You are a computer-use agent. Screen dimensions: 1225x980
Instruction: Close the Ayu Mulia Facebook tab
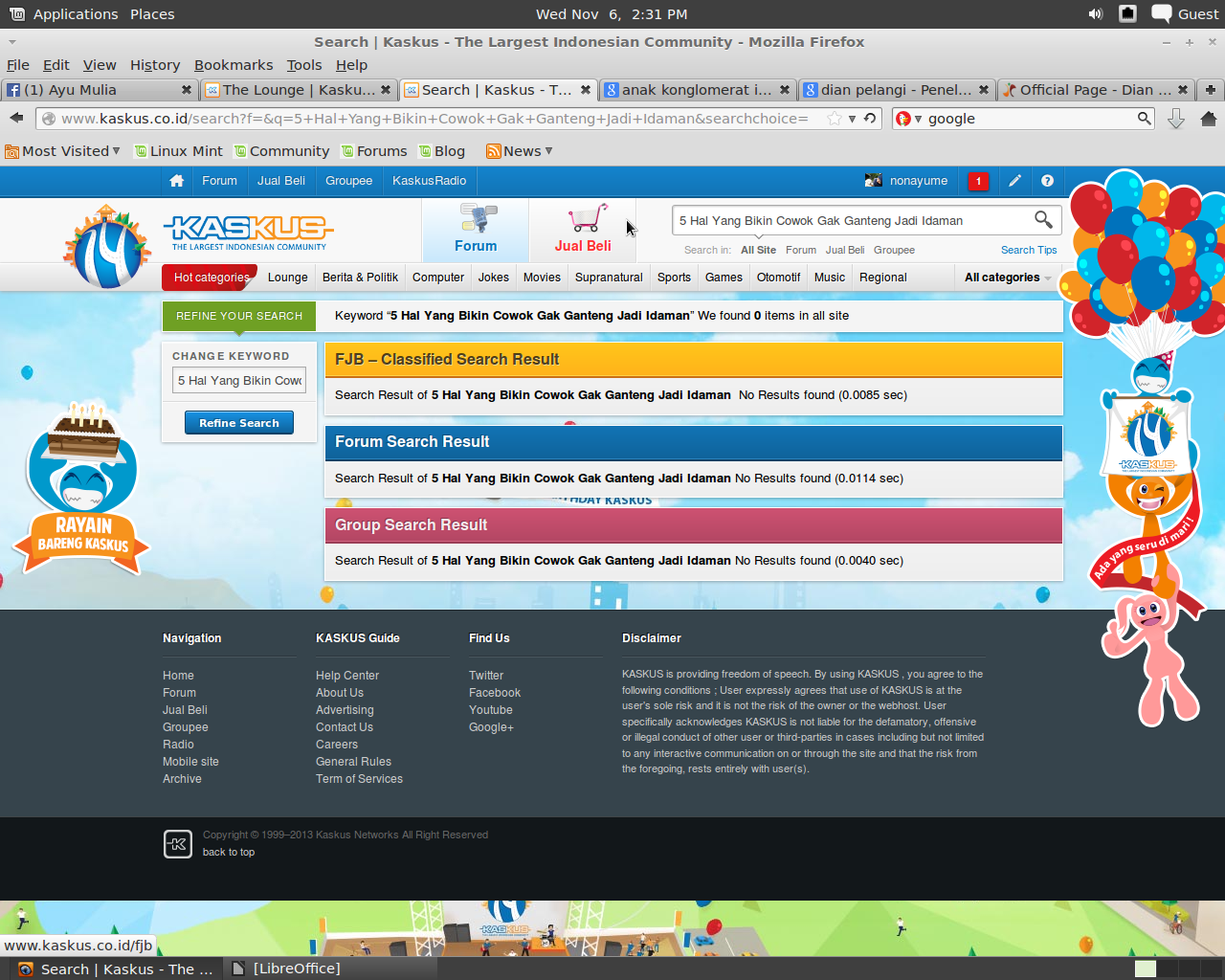(x=187, y=90)
